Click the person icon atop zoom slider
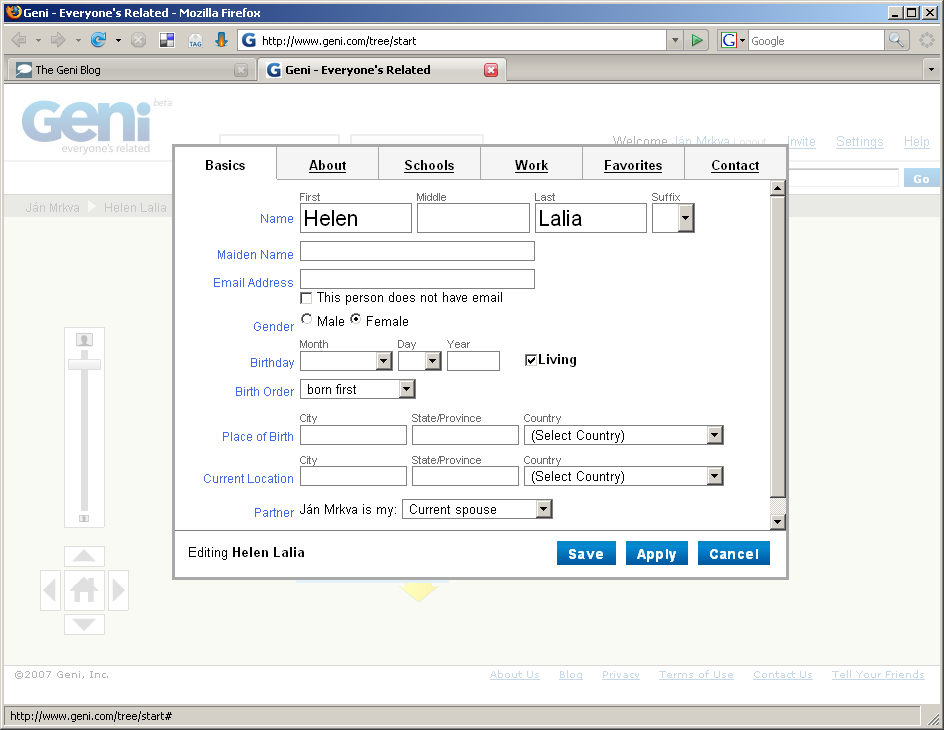The image size is (944, 730). point(84,340)
